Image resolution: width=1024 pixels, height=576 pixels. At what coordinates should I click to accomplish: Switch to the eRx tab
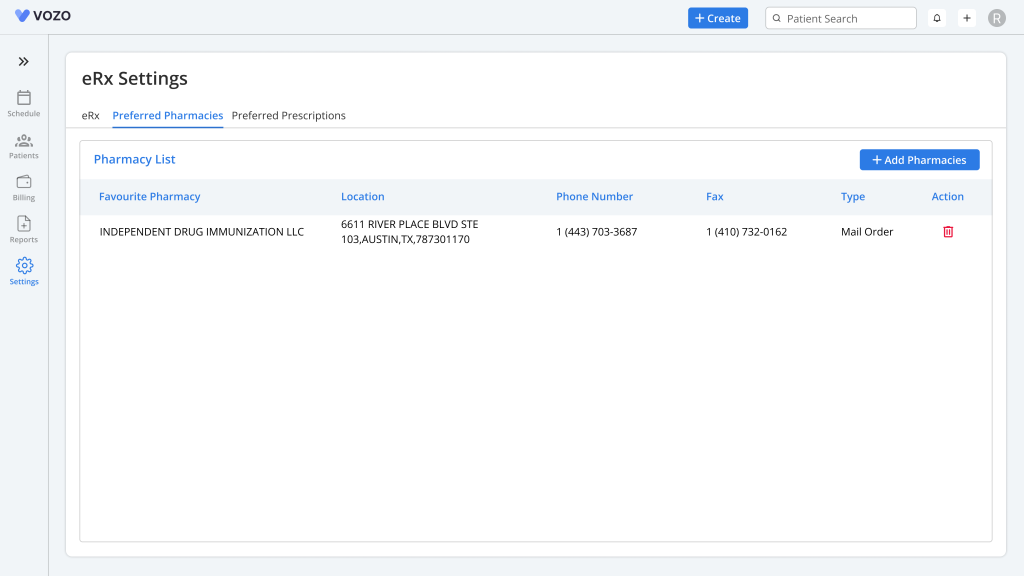[90, 116]
